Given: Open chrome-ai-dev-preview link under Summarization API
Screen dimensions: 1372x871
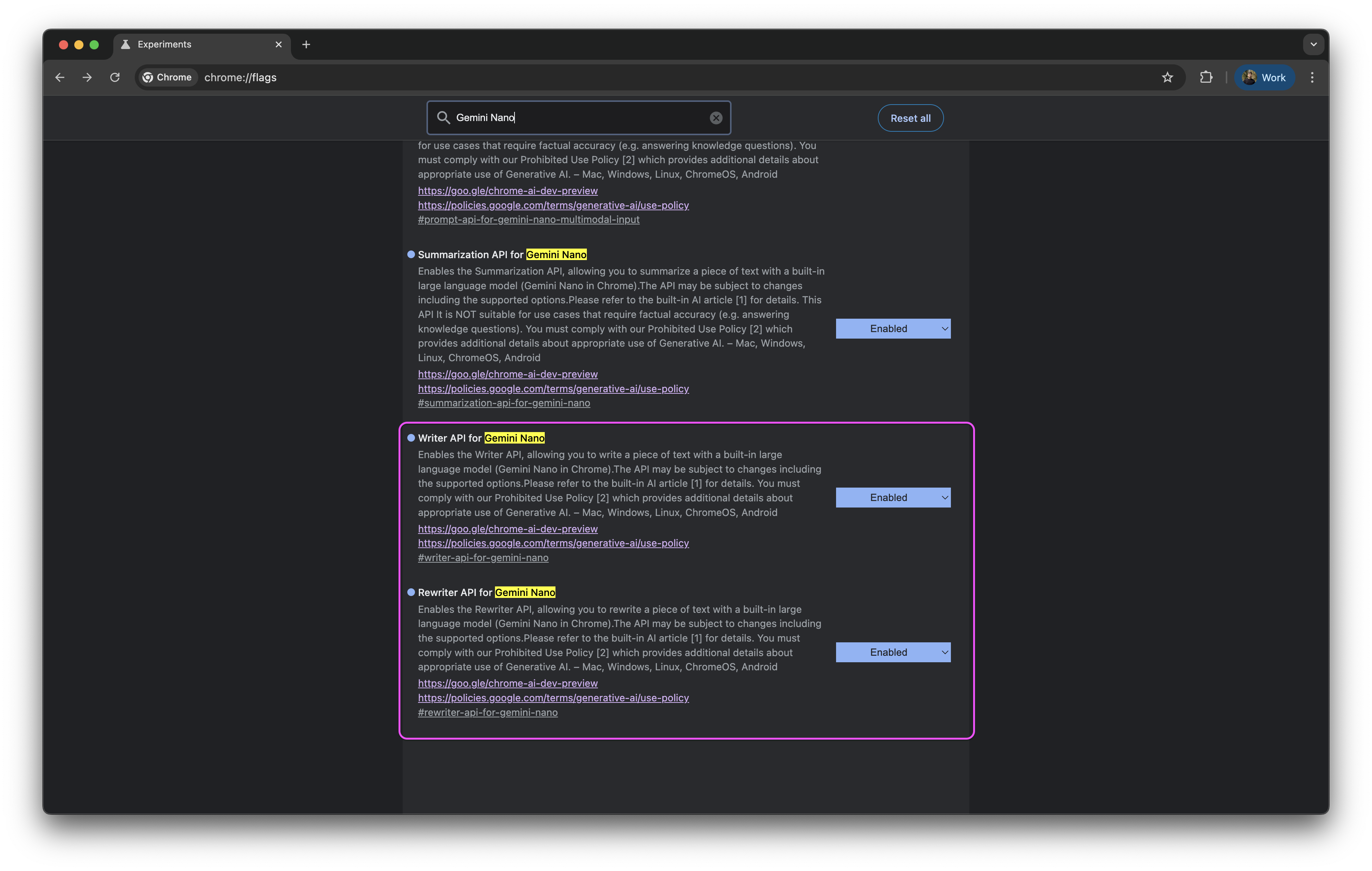Looking at the screenshot, I should 508,375.
